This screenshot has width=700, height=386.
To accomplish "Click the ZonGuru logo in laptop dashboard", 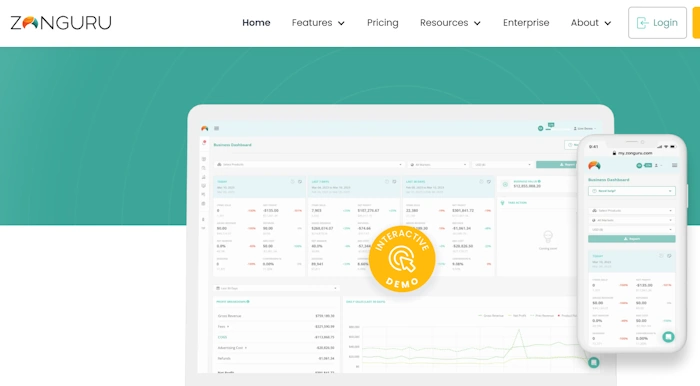I will 204,129.
